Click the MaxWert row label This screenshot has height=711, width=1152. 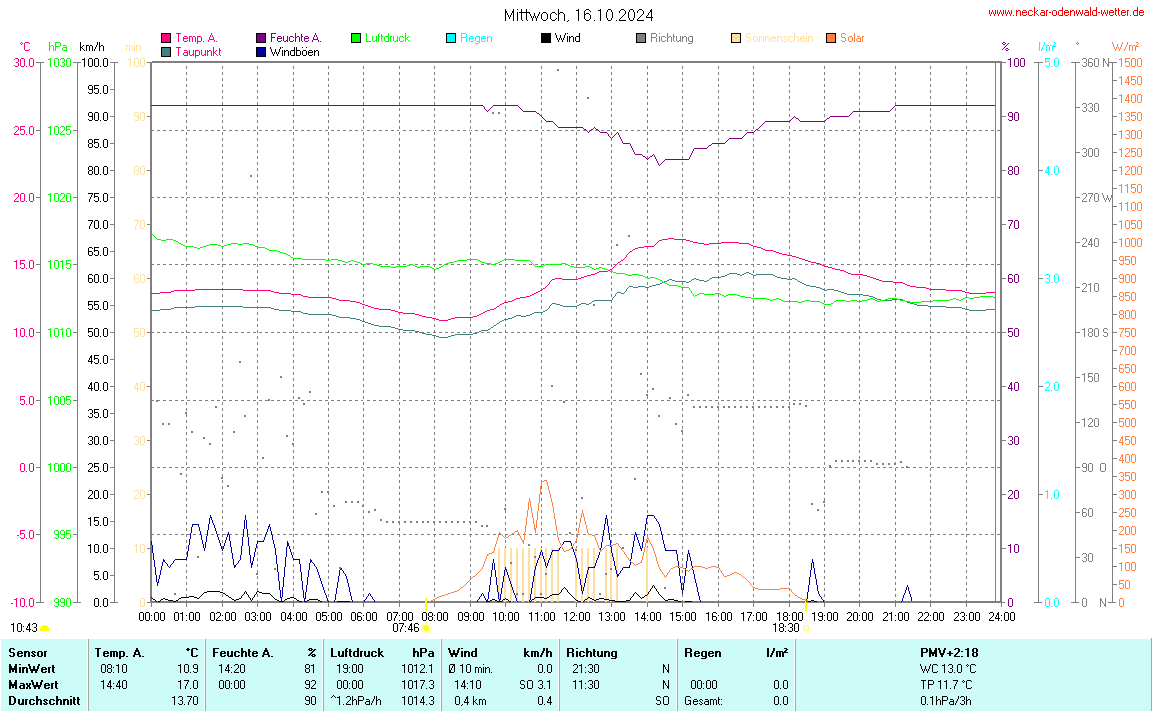click(32, 684)
